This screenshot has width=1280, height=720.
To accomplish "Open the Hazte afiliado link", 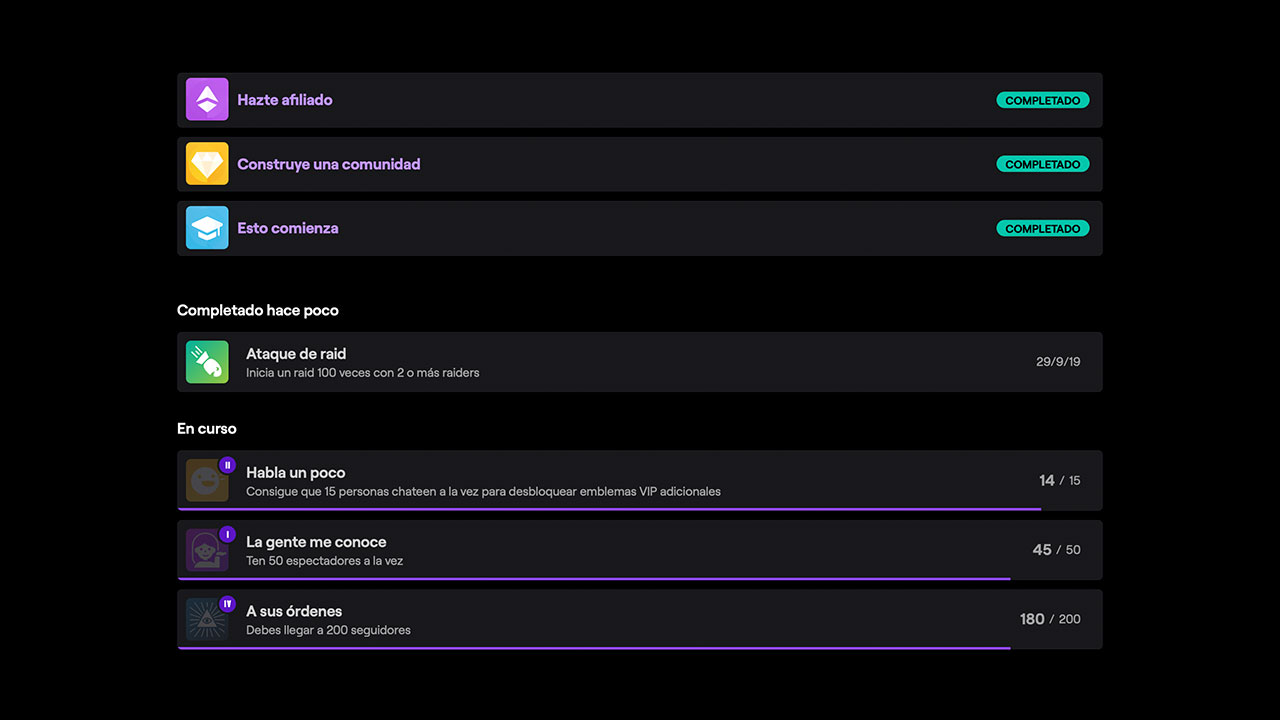I will click(x=285, y=100).
